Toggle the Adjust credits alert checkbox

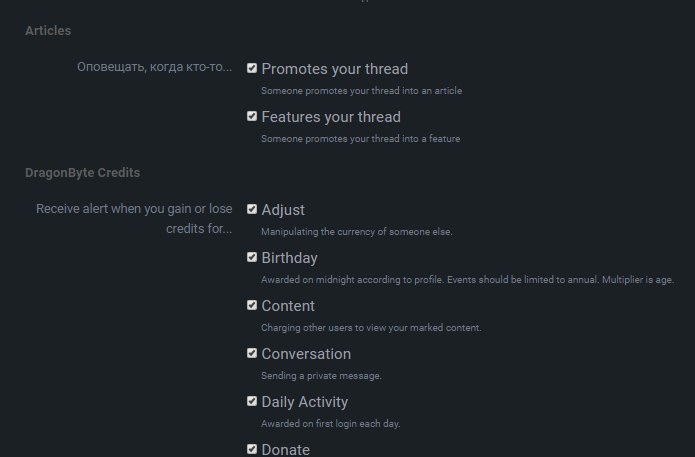pyautogui.click(x=252, y=209)
